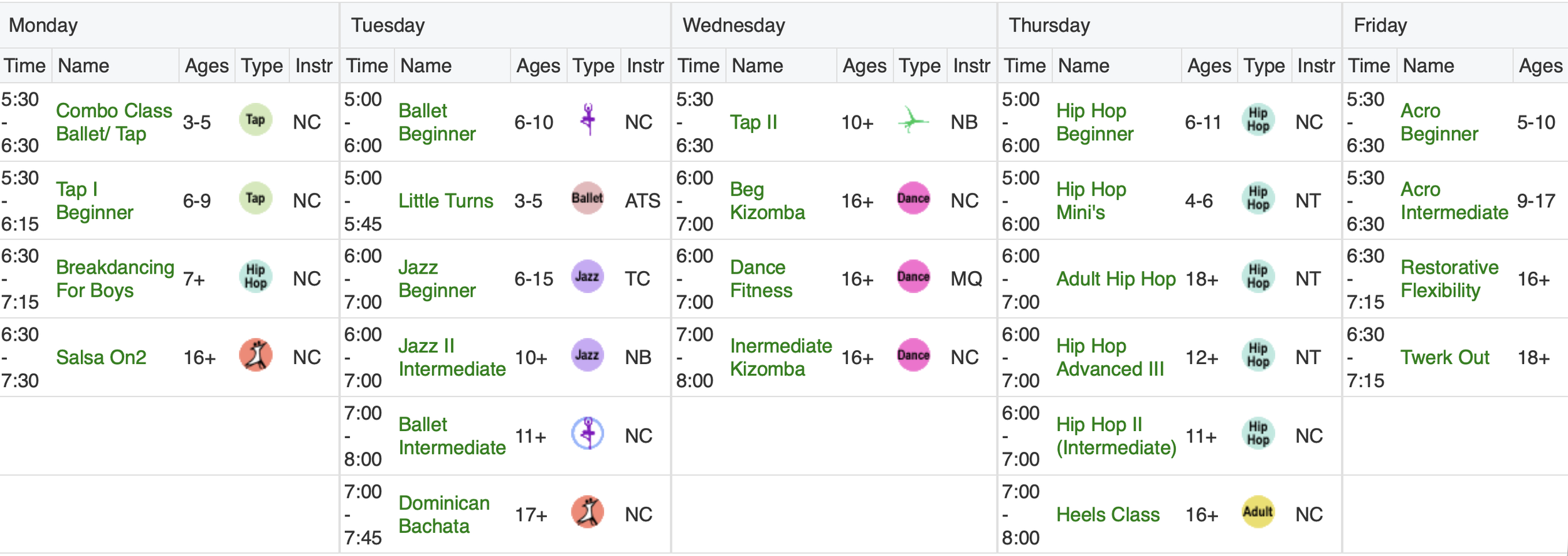Click the pink Dance icon for Beg Kizomba
The height and width of the screenshot is (556, 1568).
coord(913,198)
